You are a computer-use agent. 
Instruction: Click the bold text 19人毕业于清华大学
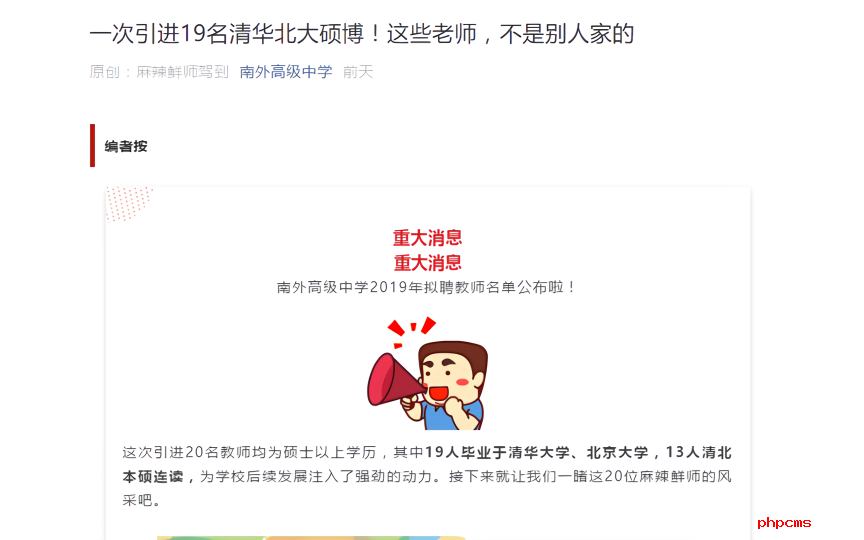pyautogui.click(x=497, y=452)
